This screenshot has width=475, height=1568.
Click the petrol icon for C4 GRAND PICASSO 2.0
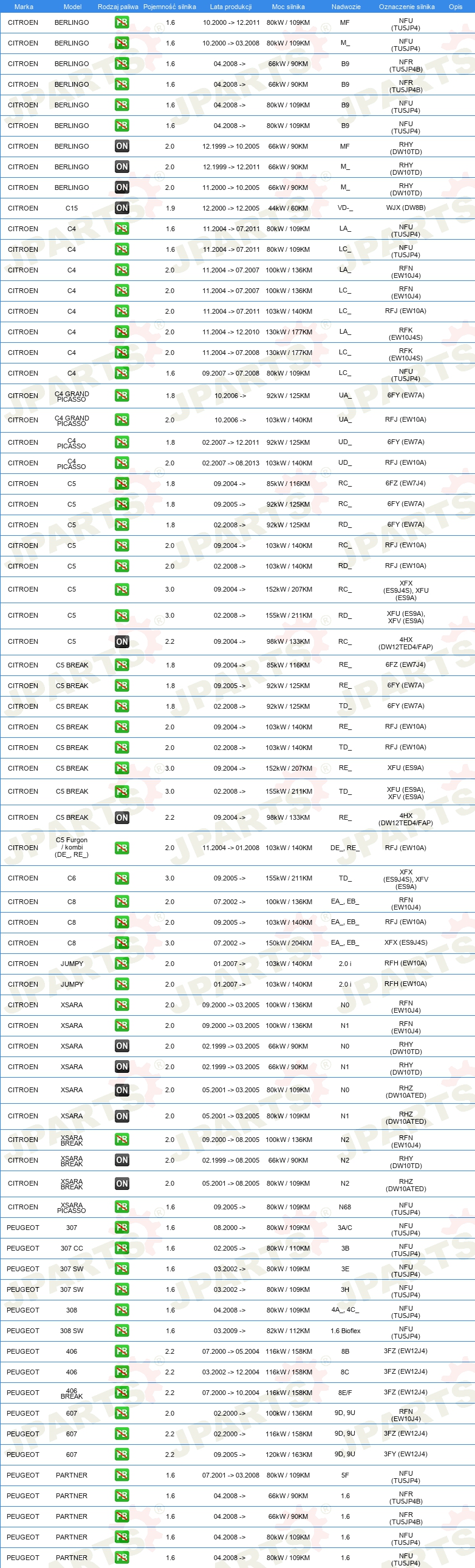[x=122, y=420]
